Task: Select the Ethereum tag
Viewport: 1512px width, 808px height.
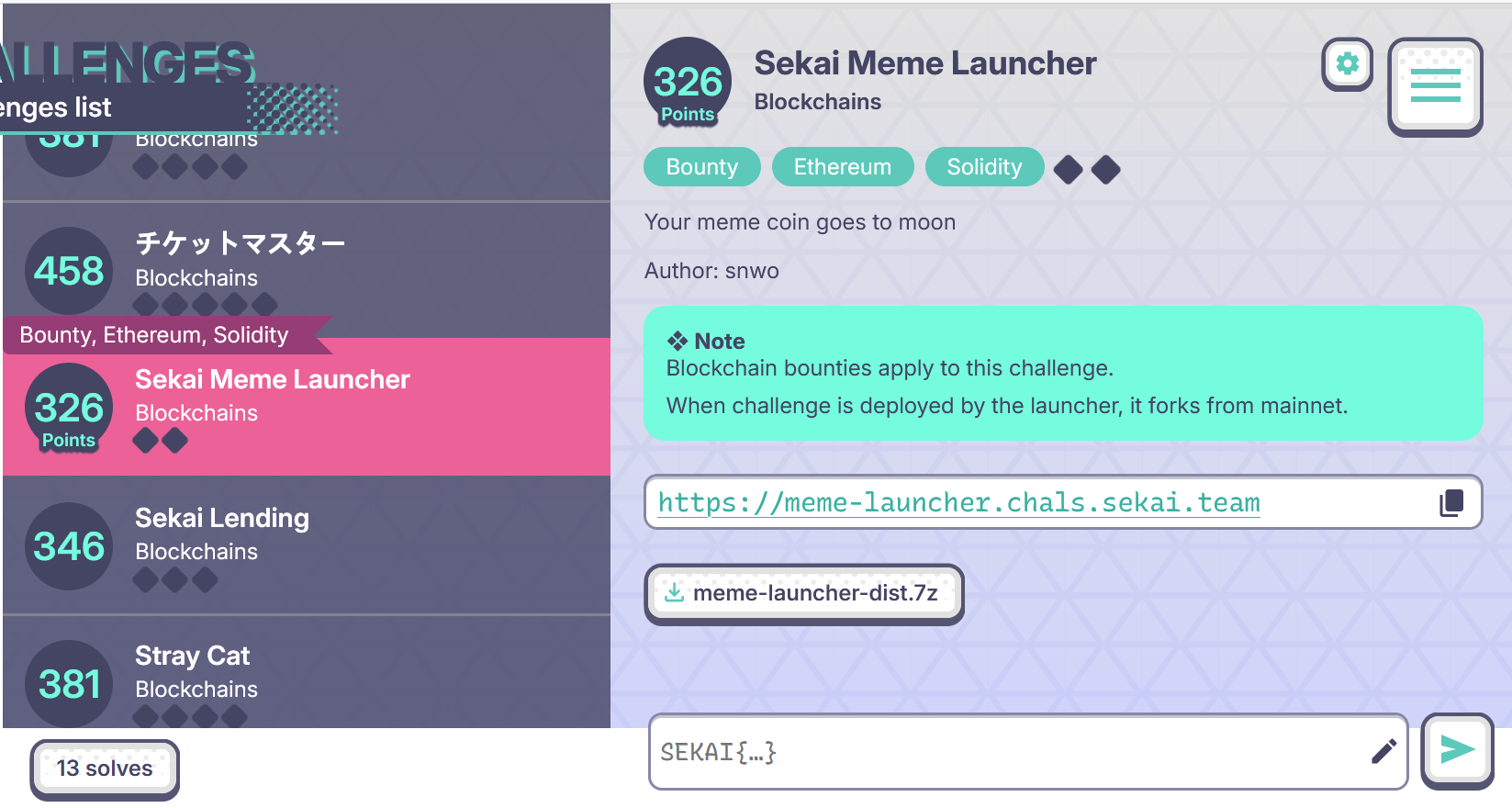Action: (x=843, y=167)
